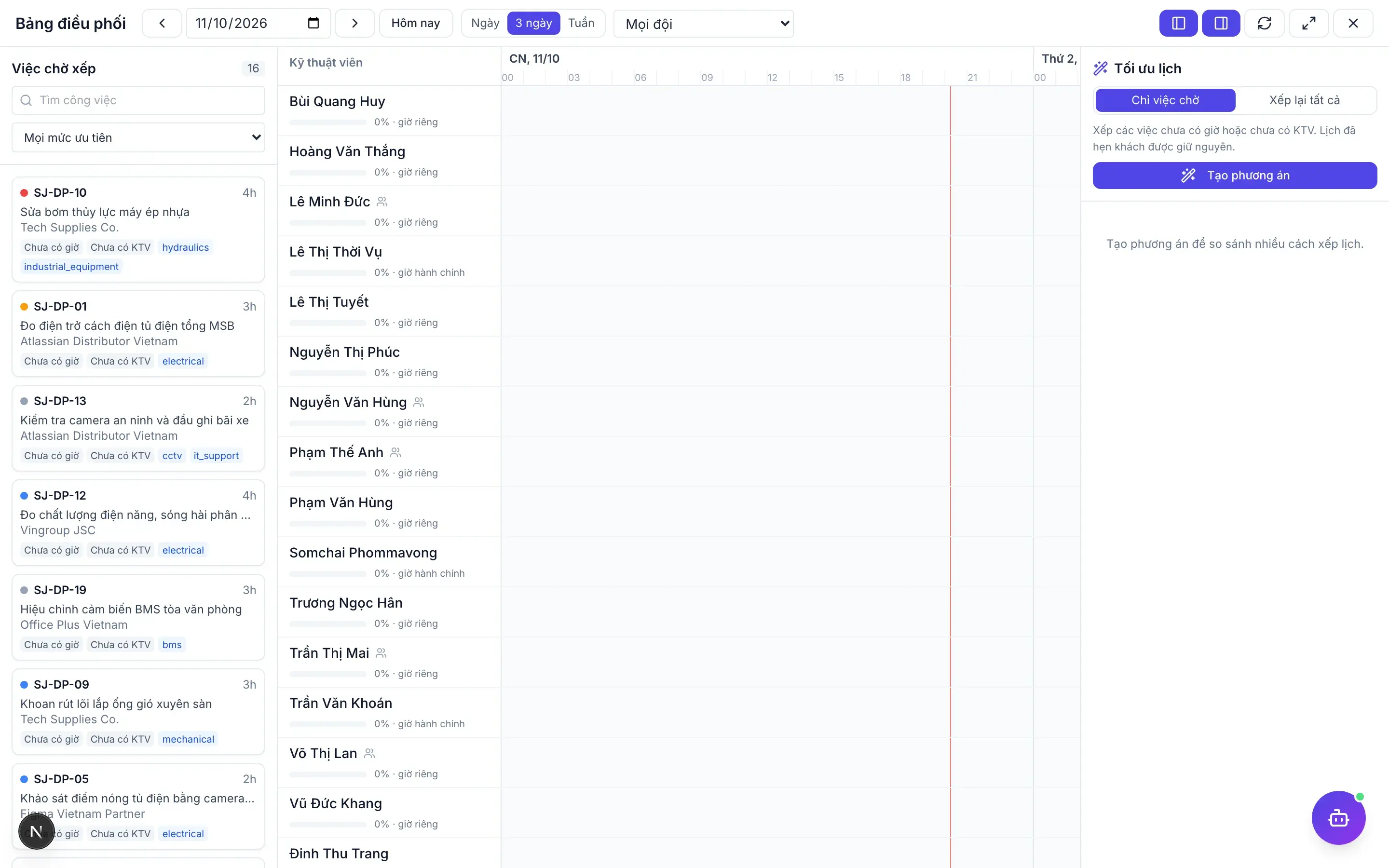The width and height of the screenshot is (1389, 868).
Task: Go to the previous date range
Action: coord(162,23)
